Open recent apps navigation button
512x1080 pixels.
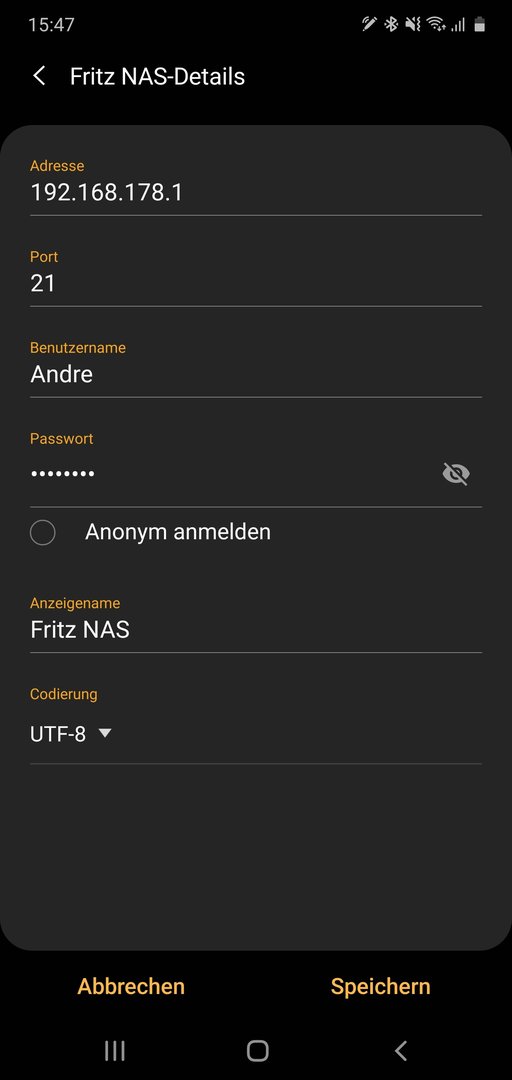[x=114, y=1050]
